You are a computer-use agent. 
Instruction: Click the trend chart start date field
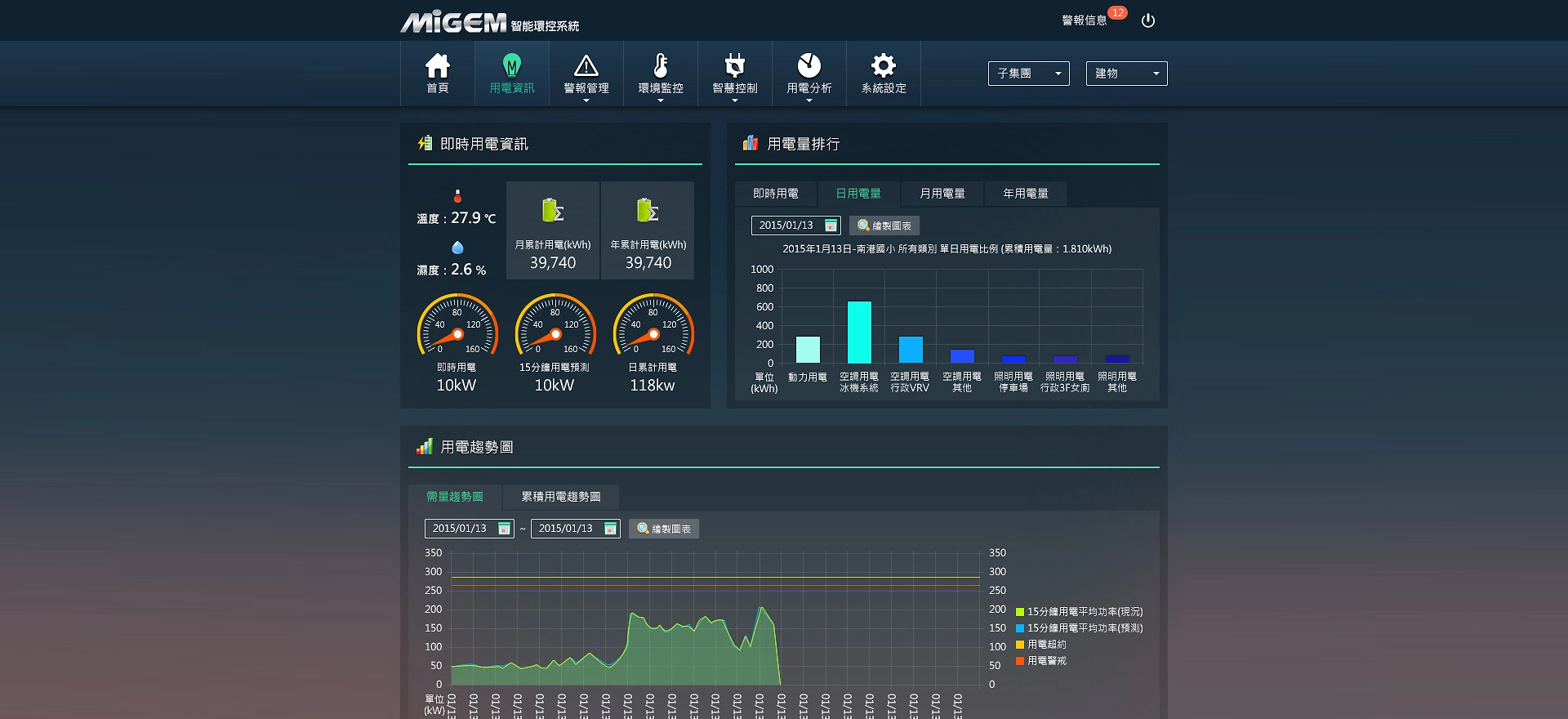pos(461,529)
